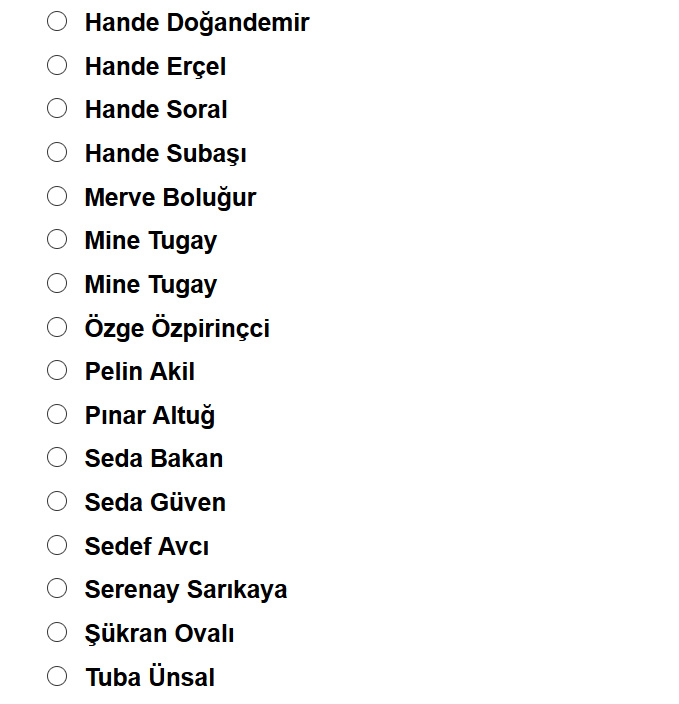This screenshot has width=679, height=704.
Task: Choose Seda Güven's radio button
Action: [x=57, y=502]
